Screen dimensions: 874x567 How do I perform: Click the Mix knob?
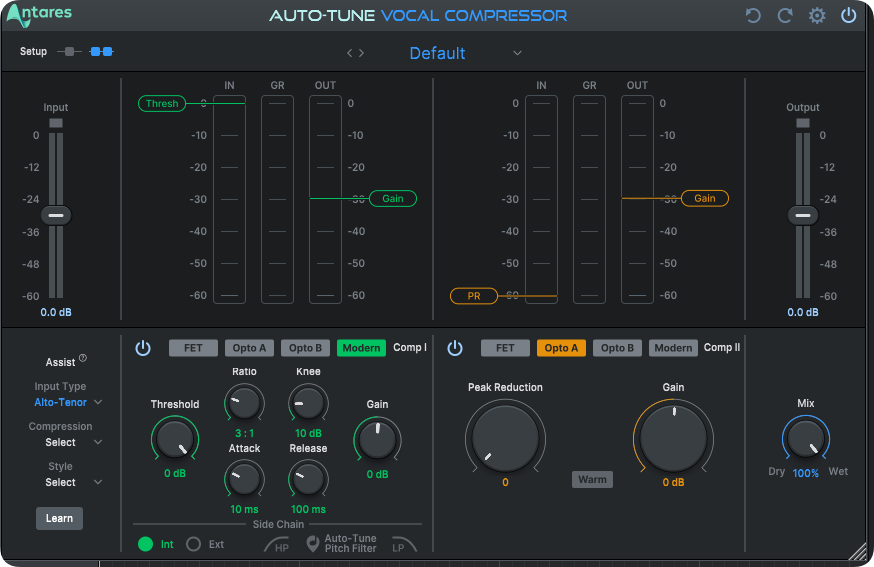806,438
